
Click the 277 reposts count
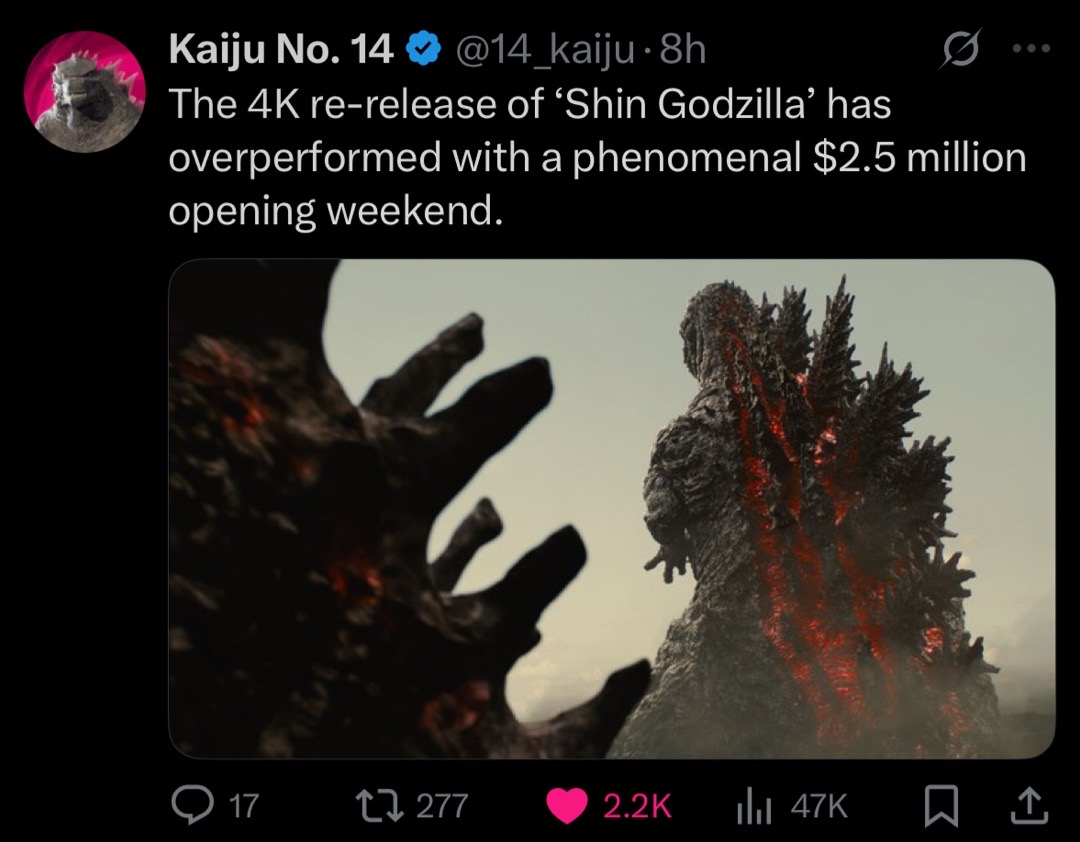[x=442, y=805]
